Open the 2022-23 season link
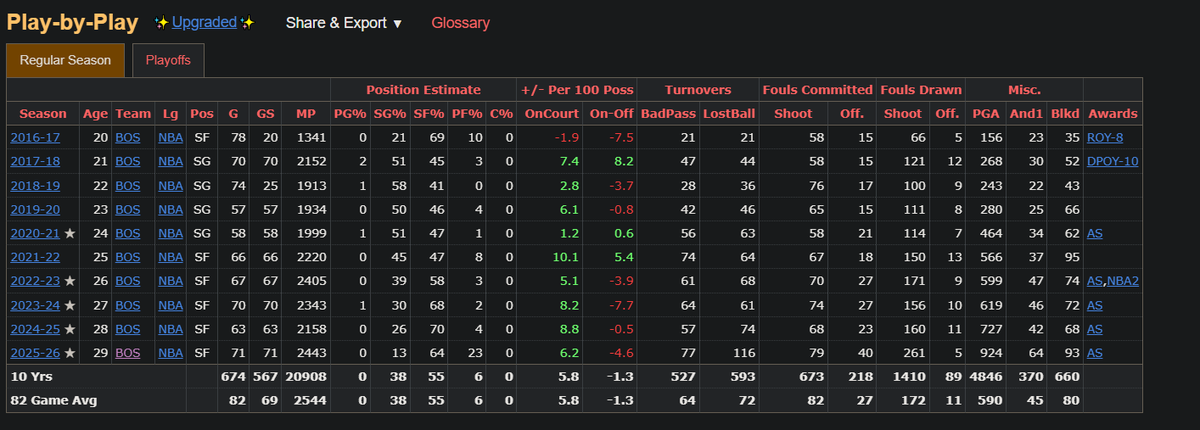The image size is (1200, 430). pyautogui.click(x=34, y=282)
